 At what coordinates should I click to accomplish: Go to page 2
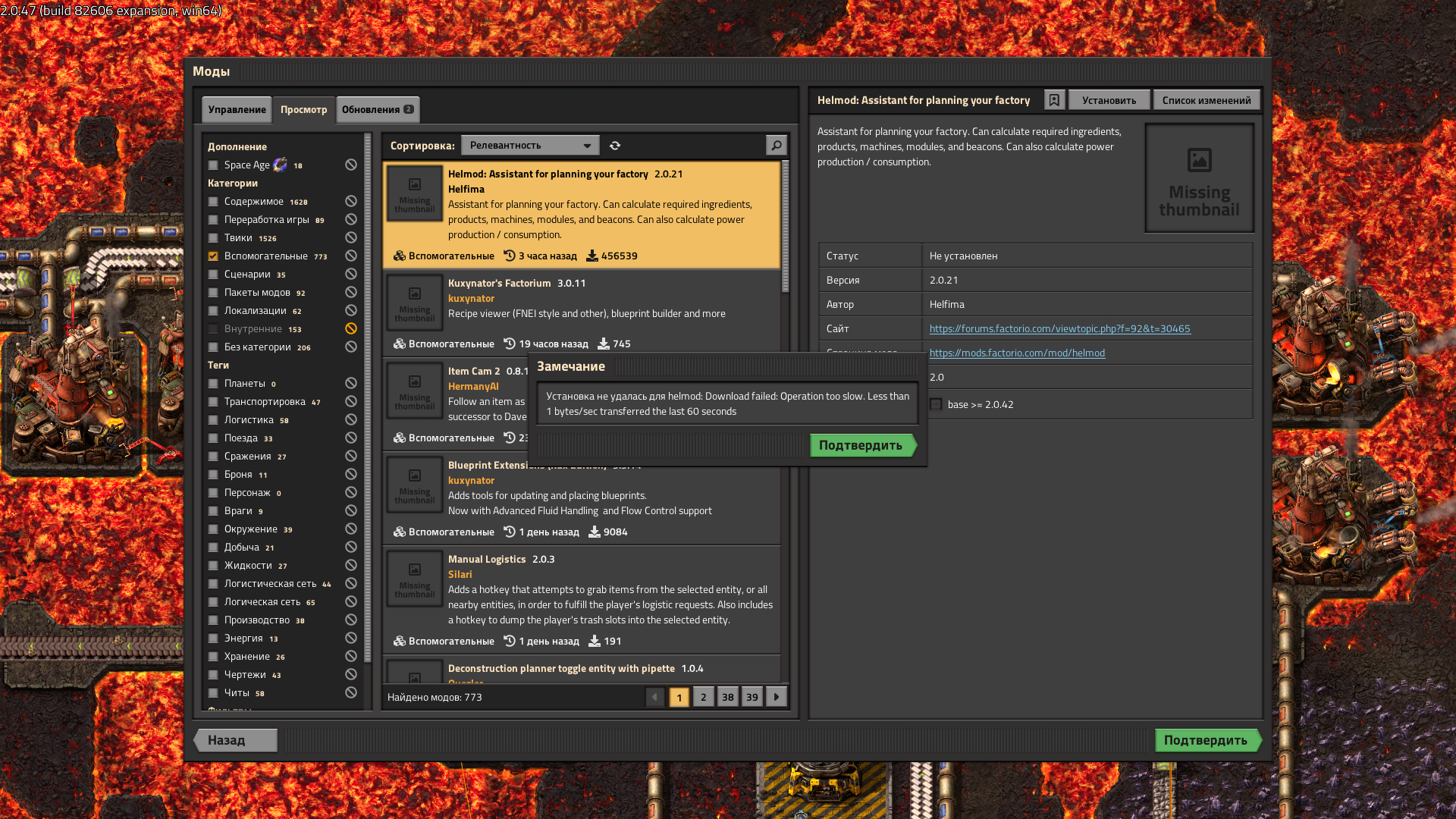pos(704,697)
